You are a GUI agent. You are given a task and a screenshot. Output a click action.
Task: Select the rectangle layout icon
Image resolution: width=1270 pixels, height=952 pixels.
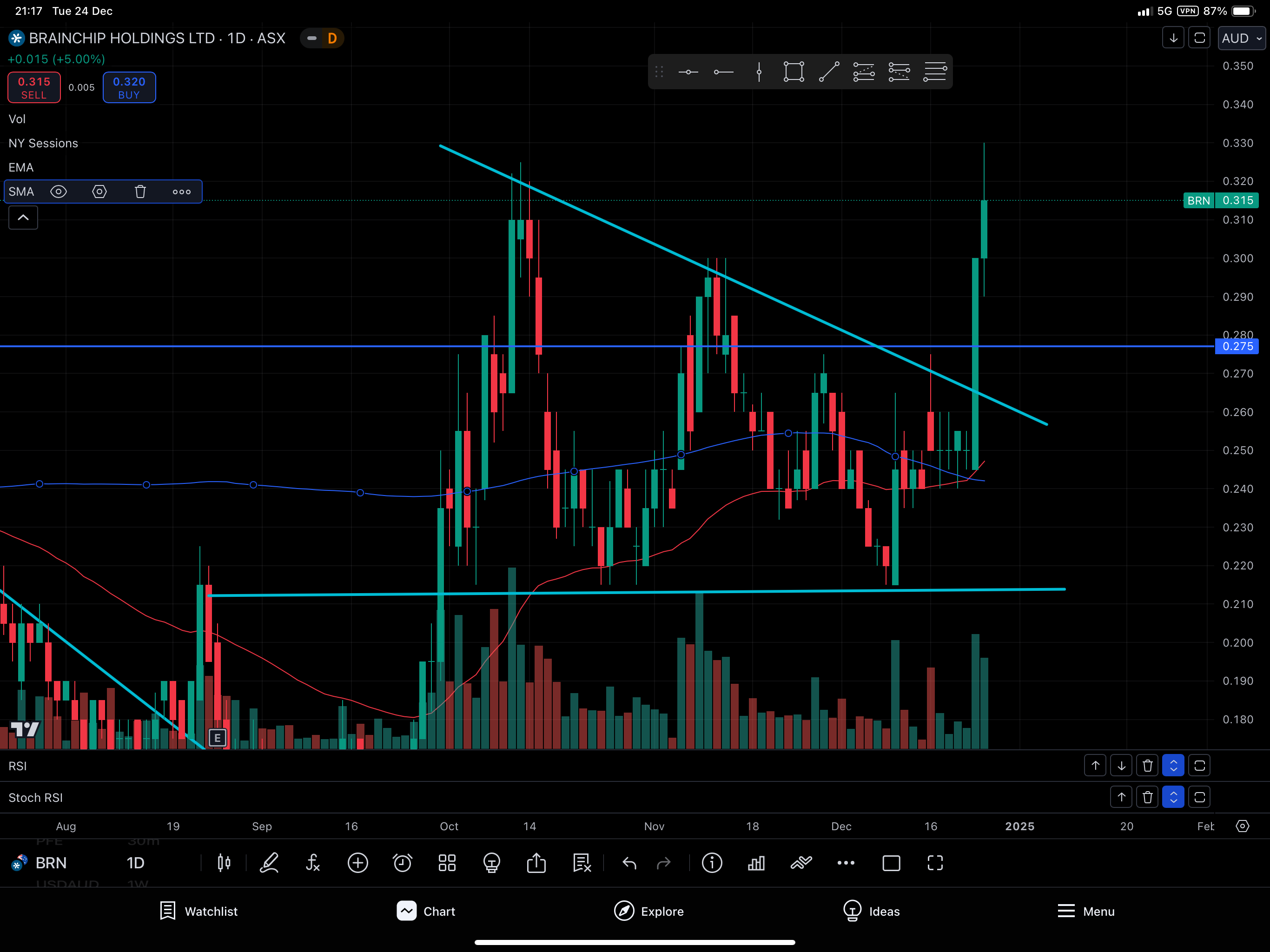click(891, 863)
